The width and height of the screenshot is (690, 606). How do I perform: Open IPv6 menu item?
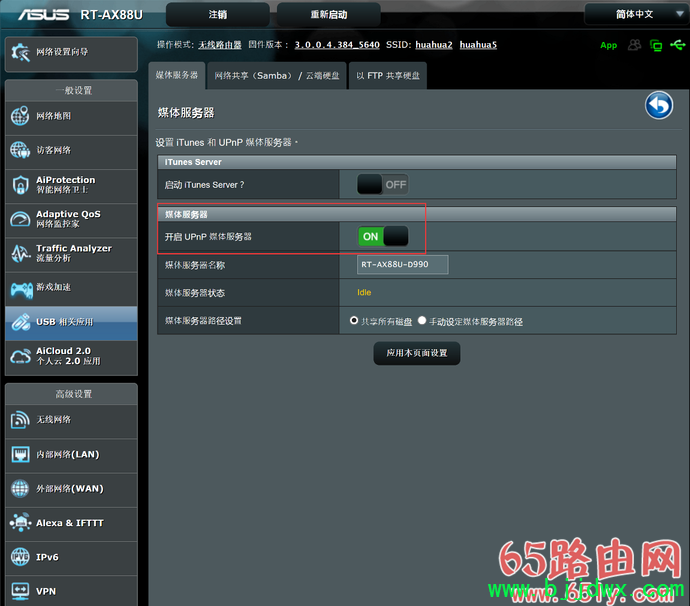click(x=71, y=558)
